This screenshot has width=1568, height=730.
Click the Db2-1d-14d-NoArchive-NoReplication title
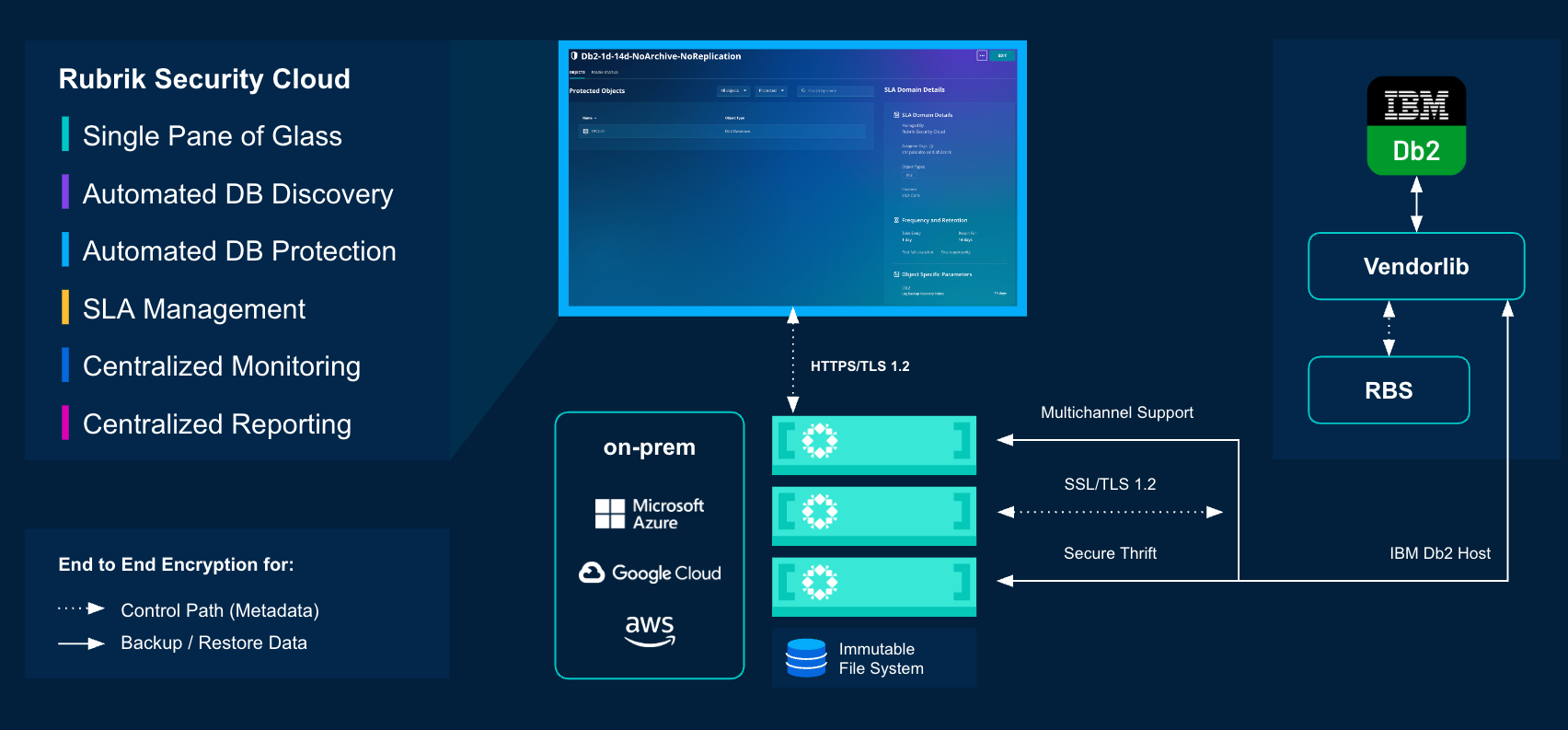pos(661,56)
